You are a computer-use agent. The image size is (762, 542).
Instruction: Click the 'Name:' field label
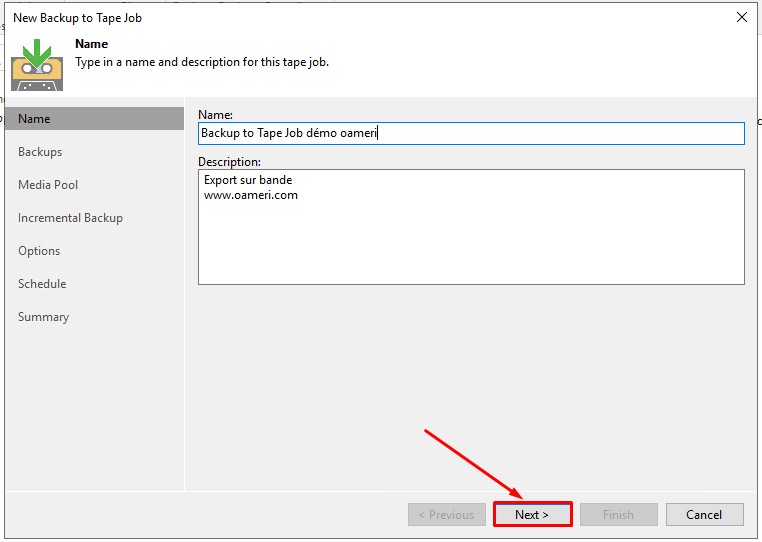(x=215, y=115)
